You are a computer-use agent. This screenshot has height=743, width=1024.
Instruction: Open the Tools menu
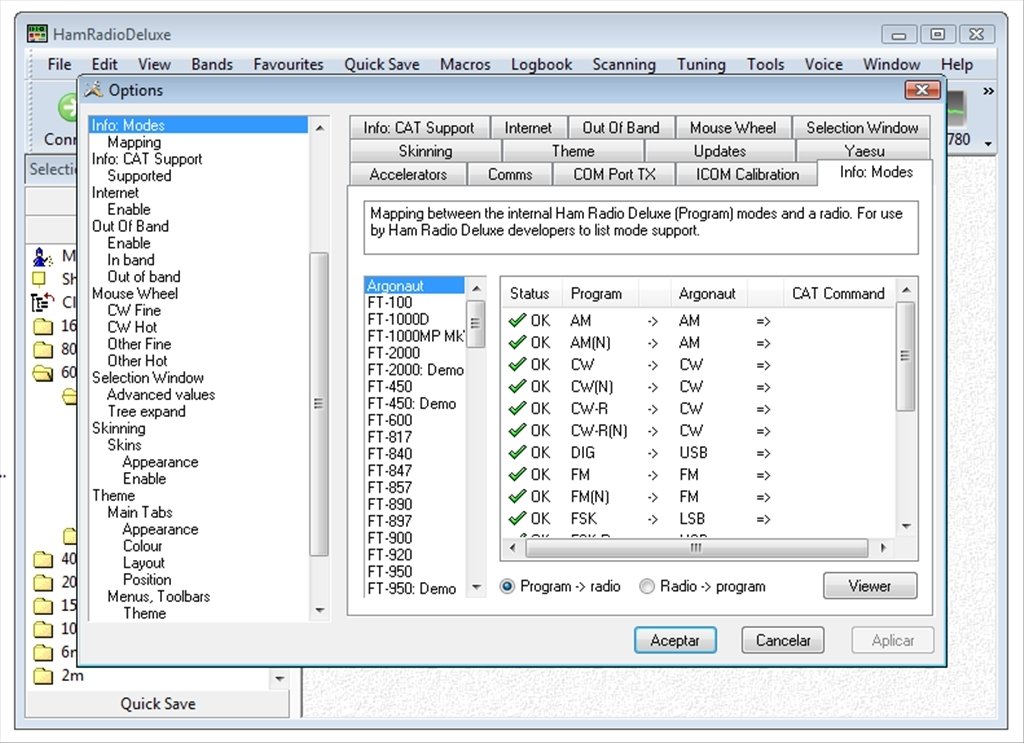click(x=765, y=64)
